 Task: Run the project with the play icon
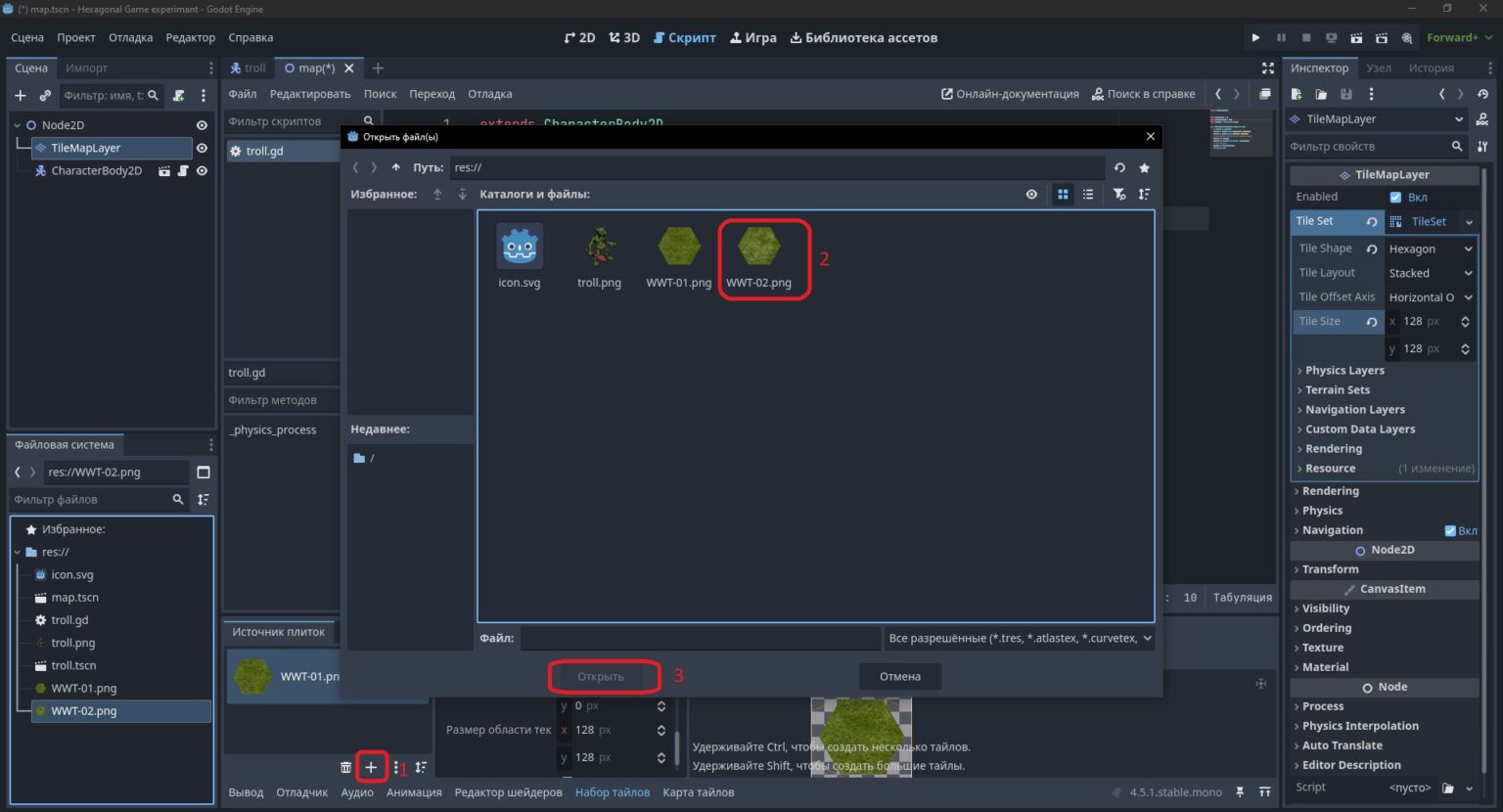click(1255, 37)
